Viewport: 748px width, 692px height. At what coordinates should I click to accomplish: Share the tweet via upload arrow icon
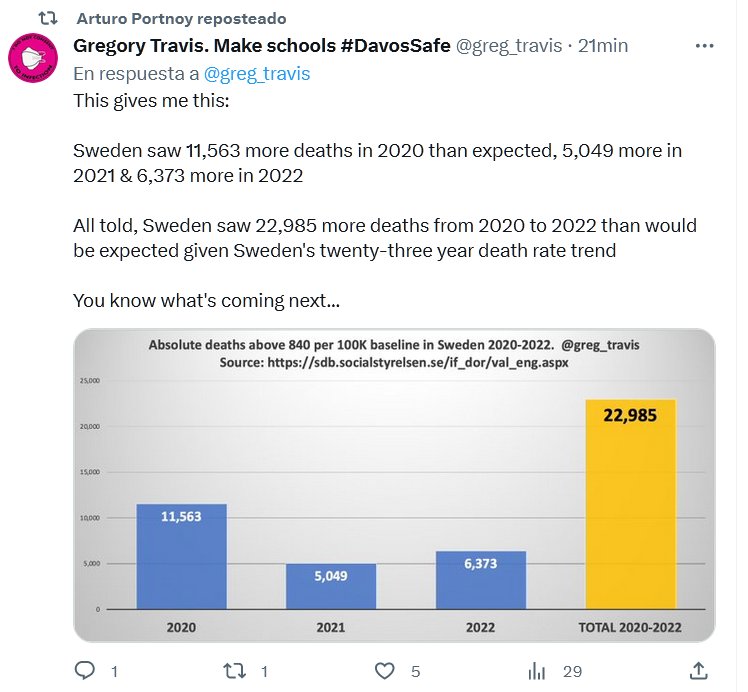click(x=700, y=671)
